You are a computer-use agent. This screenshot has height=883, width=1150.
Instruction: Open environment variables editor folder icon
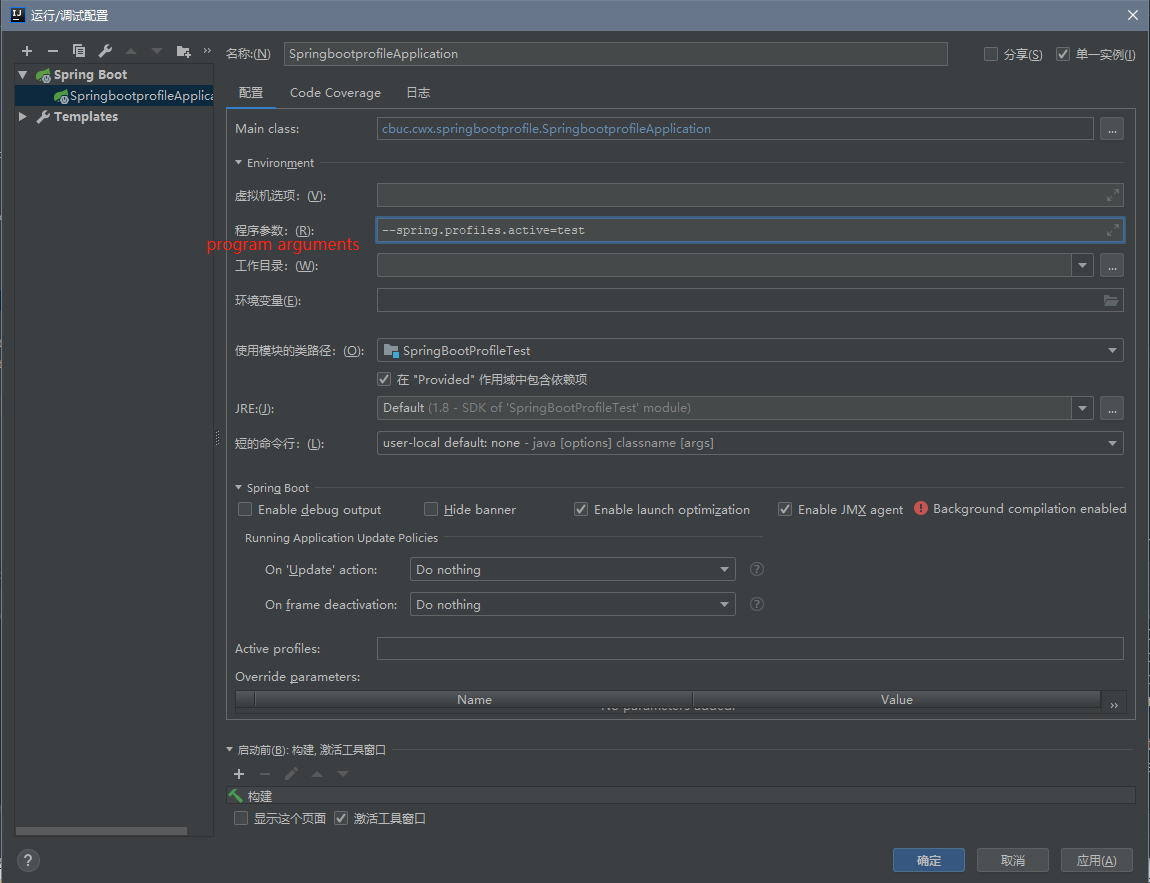(1110, 301)
